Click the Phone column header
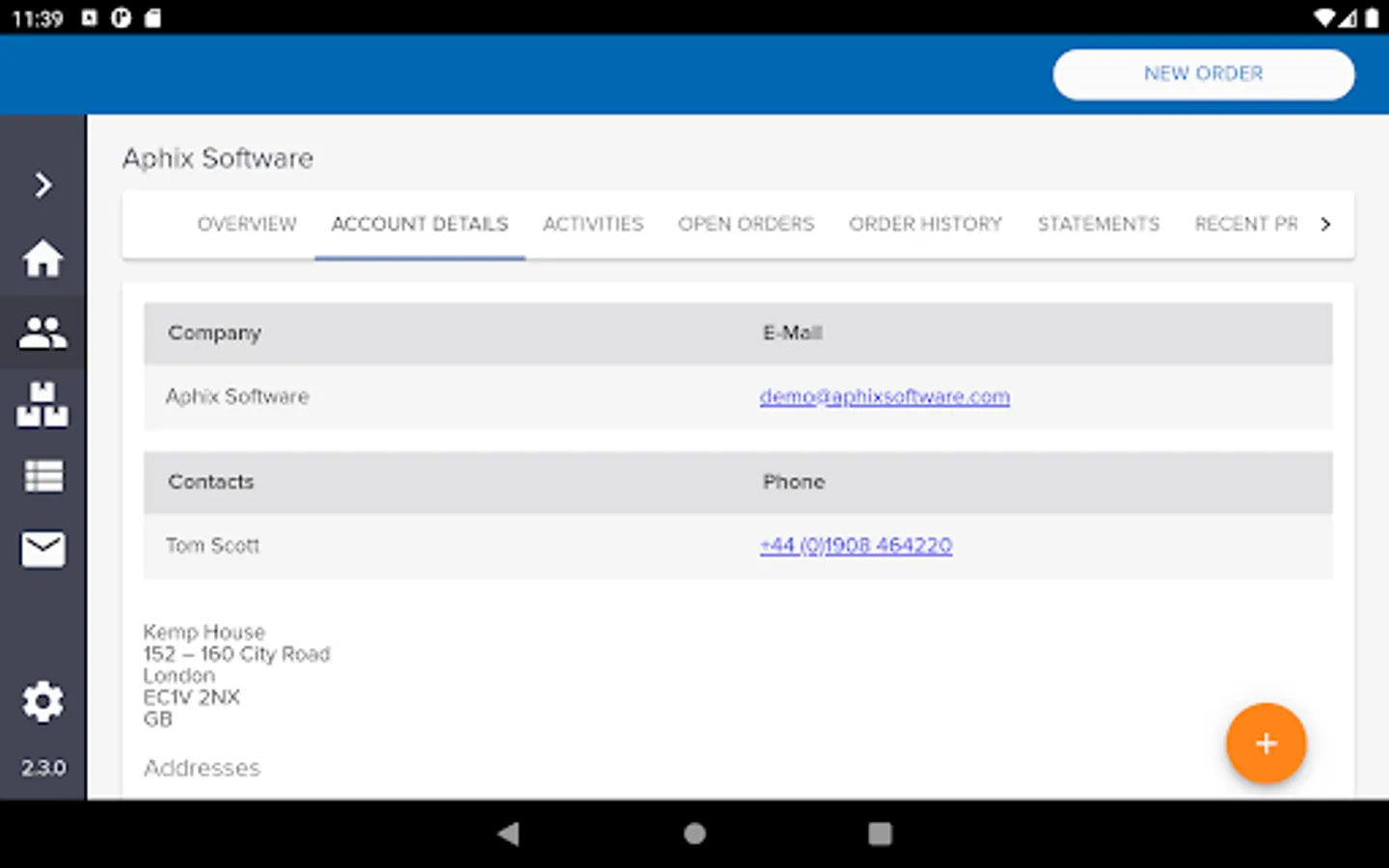Image resolution: width=1389 pixels, height=868 pixels. pyautogui.click(x=794, y=481)
